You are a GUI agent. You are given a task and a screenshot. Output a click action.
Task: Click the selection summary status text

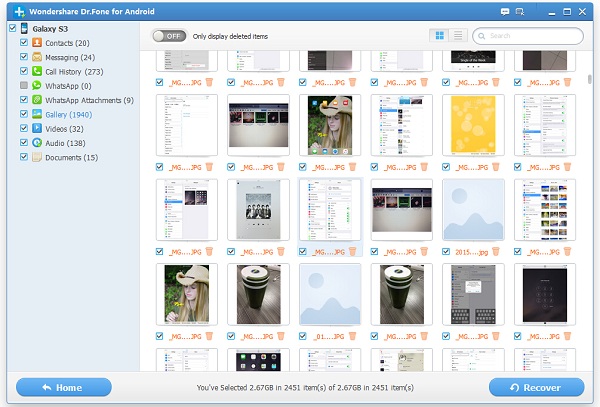(x=305, y=387)
